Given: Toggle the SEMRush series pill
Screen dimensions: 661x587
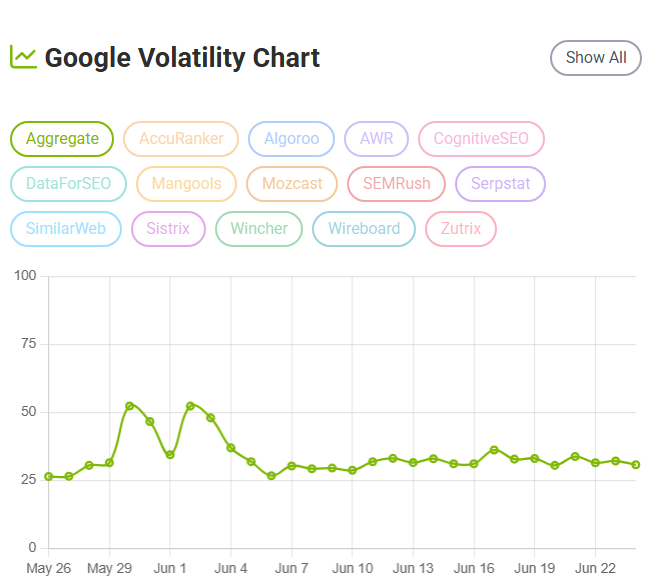Looking at the screenshot, I should point(396,184).
